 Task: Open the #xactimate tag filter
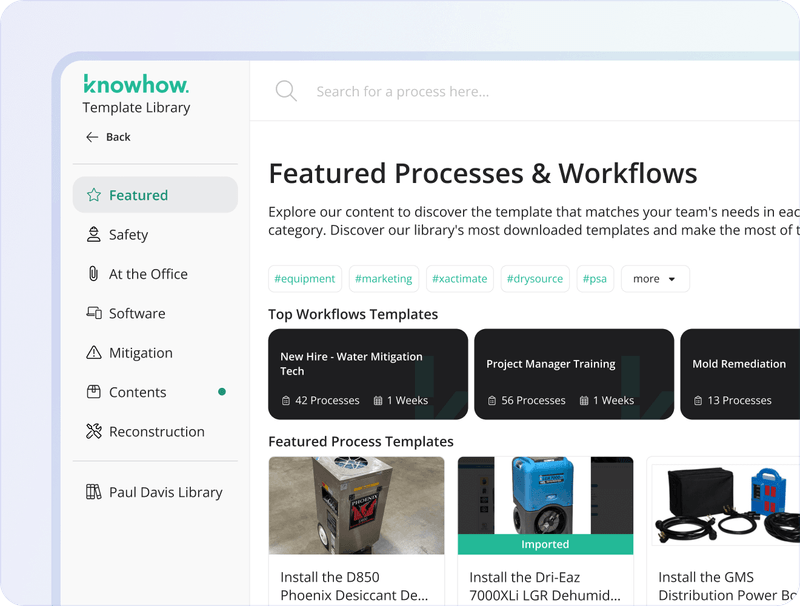(x=460, y=279)
